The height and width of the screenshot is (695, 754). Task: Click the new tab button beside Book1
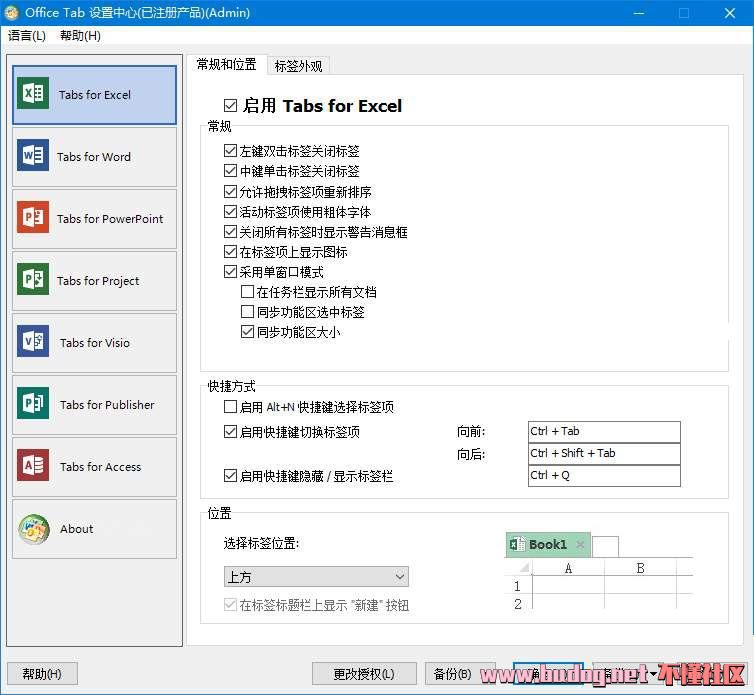[605, 547]
